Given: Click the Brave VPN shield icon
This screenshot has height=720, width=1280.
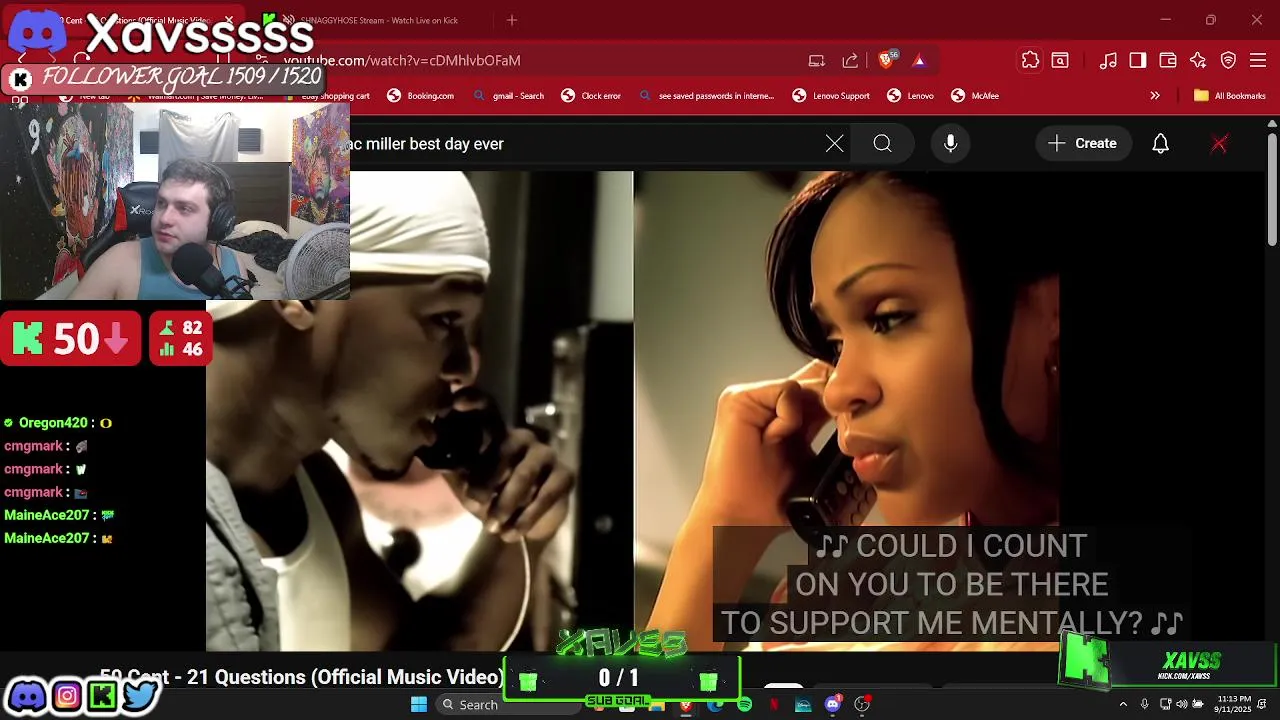Looking at the screenshot, I should pyautogui.click(x=1228, y=60).
